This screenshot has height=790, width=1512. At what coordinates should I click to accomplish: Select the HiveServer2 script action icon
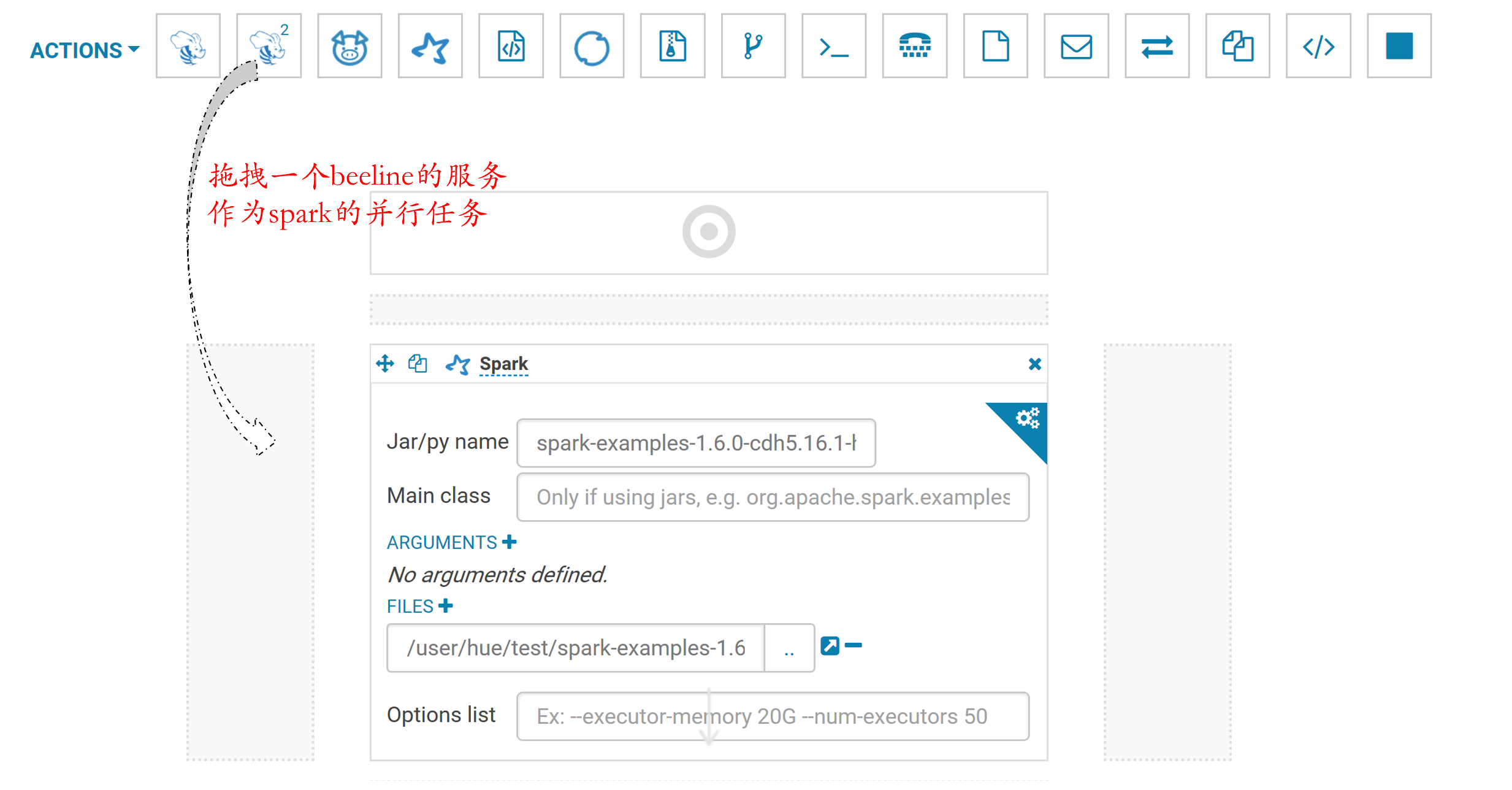pyautogui.click(x=269, y=47)
